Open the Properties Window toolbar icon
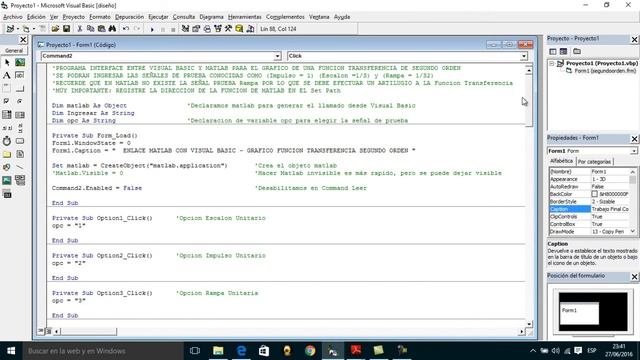This screenshot has width=640, height=360. click(x=196, y=29)
